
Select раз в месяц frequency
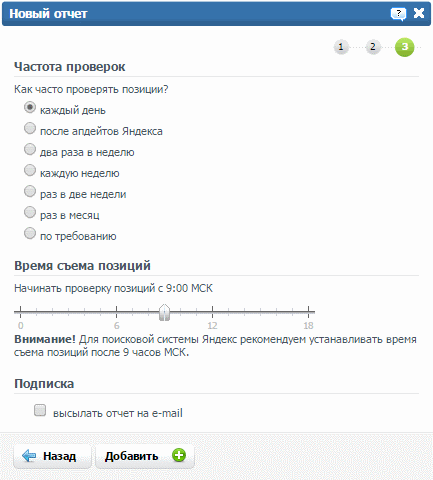click(x=30, y=212)
